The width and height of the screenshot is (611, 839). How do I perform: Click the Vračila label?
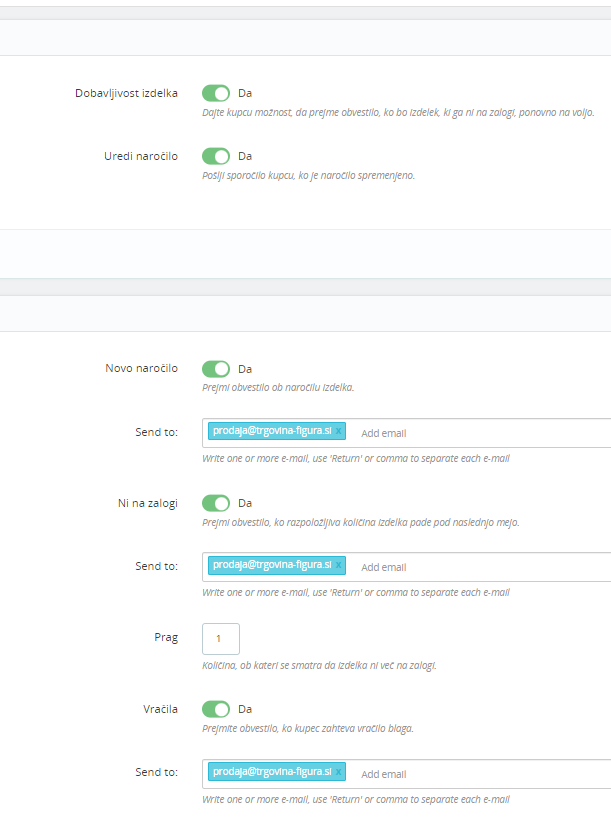point(160,709)
